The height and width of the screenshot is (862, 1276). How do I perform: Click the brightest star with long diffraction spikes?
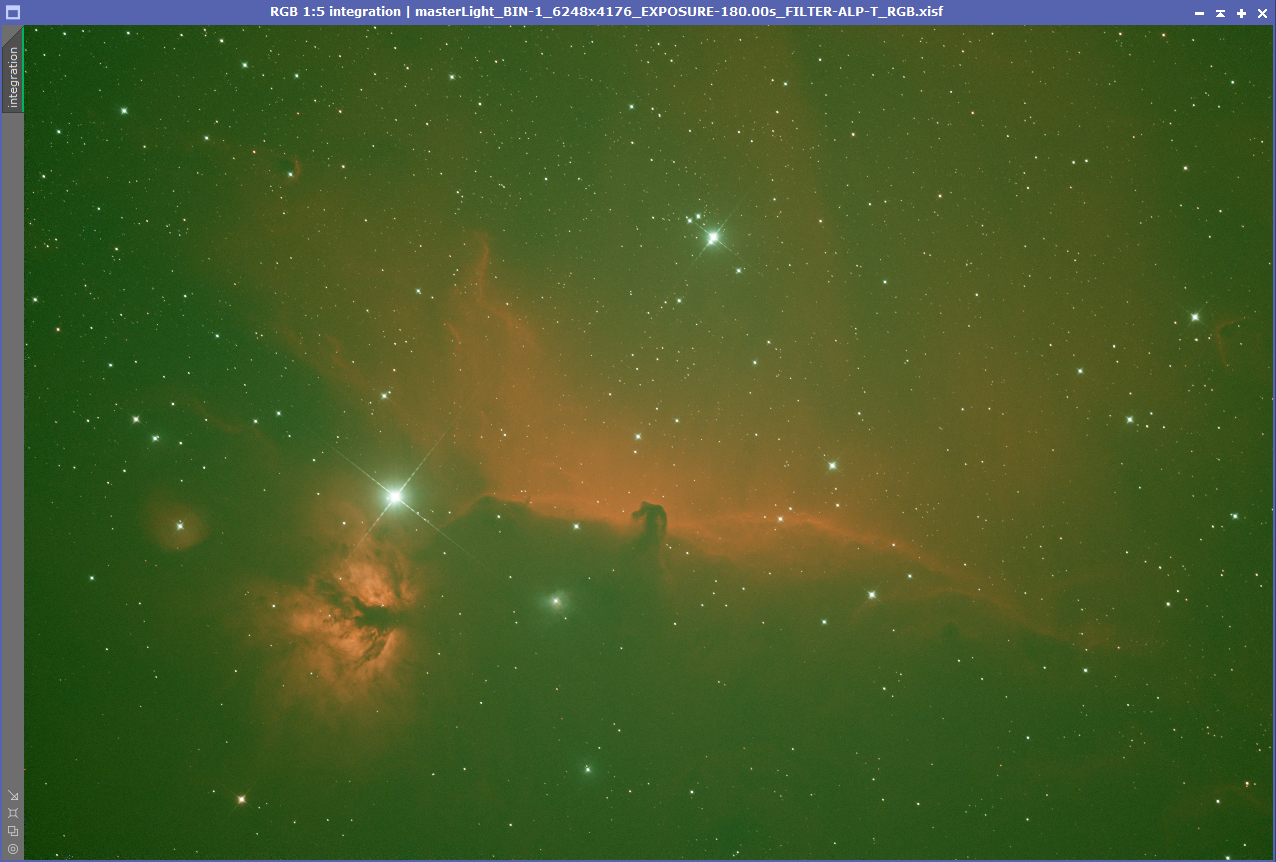(395, 496)
